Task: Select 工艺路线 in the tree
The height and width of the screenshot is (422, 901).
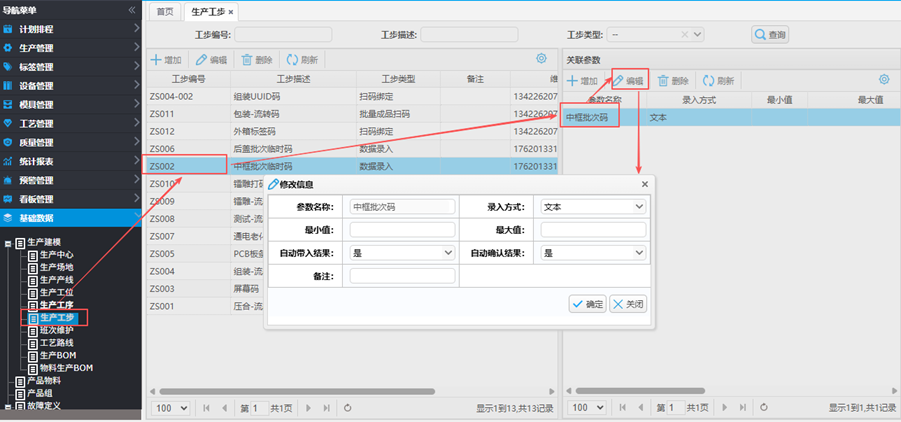Action: [x=56, y=343]
